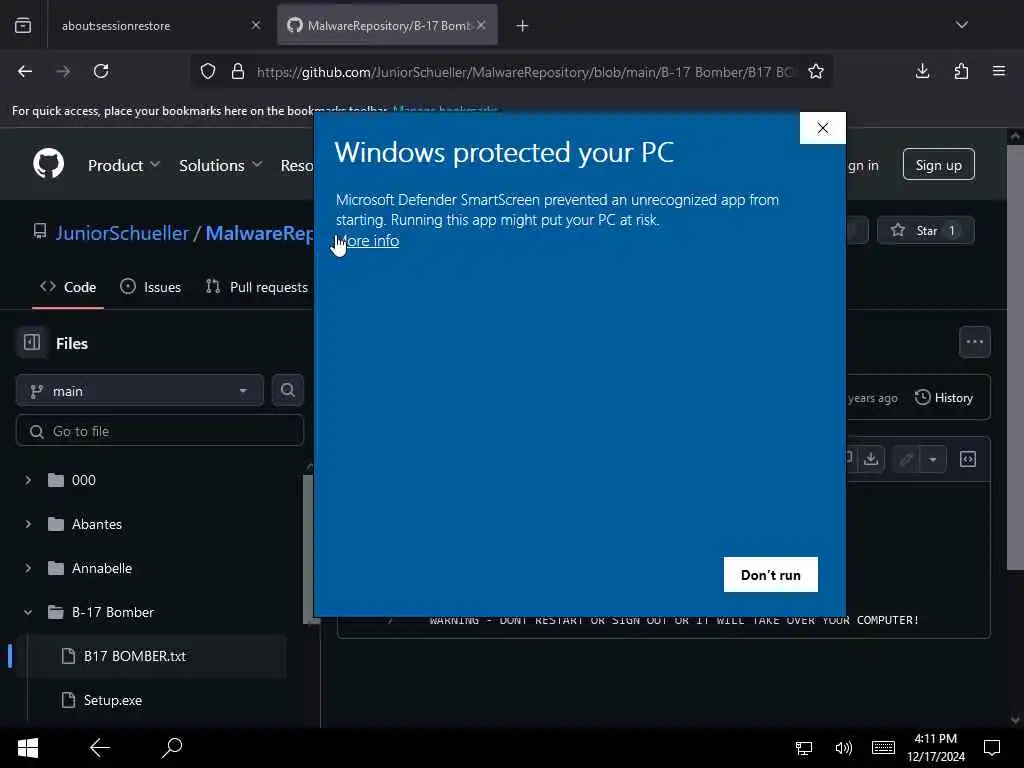Open the touch keyboard tray icon
Image resolution: width=1024 pixels, height=768 pixels.
coord(883,748)
